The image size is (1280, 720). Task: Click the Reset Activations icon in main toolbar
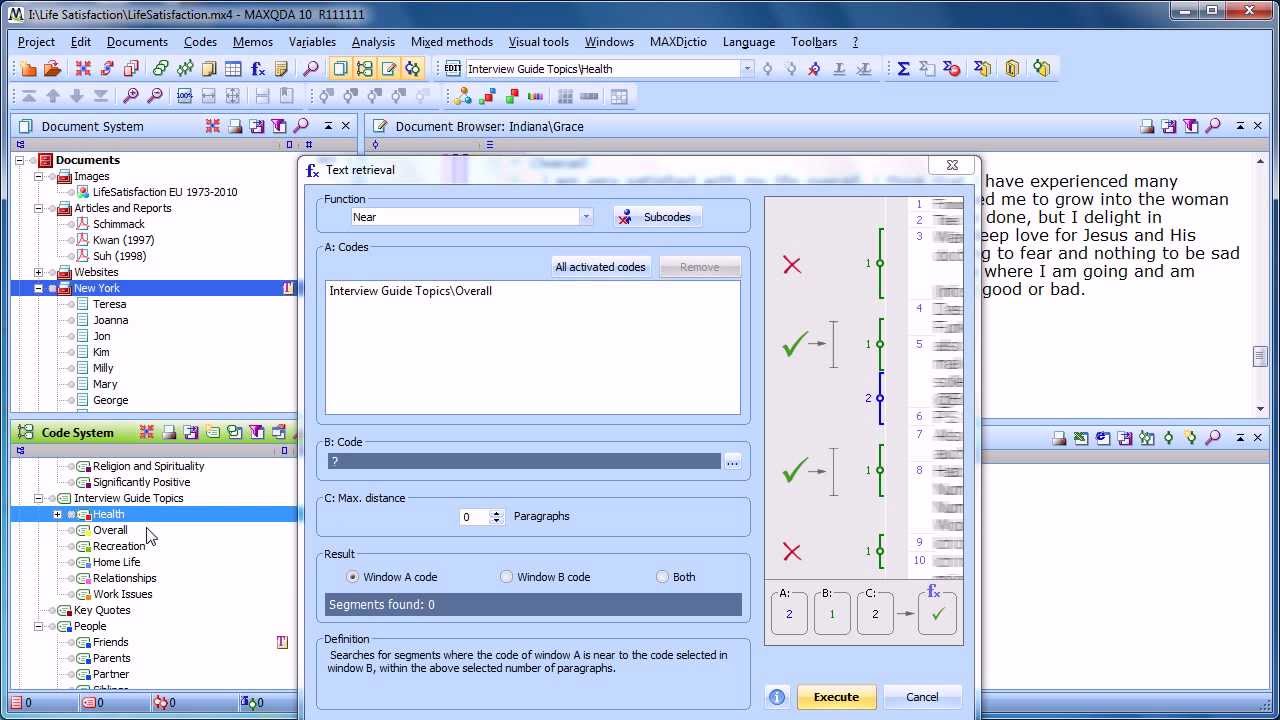[x=83, y=69]
